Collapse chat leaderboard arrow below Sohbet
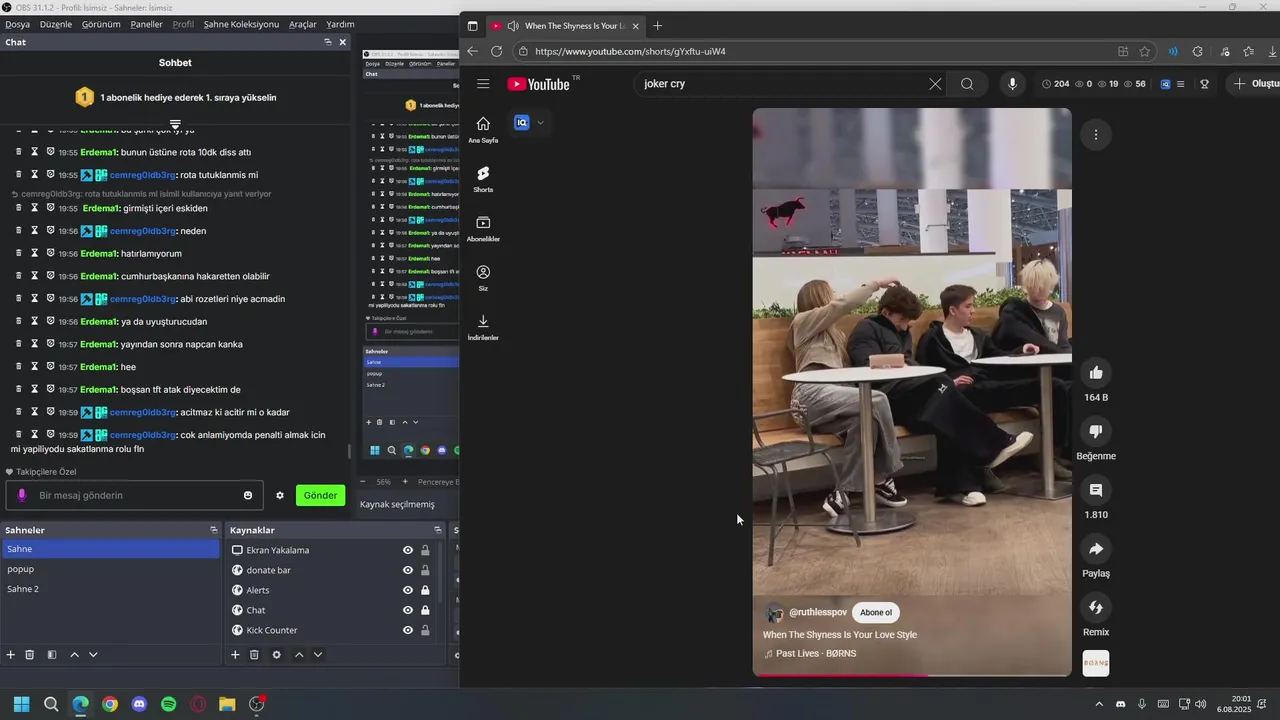This screenshot has height=720, width=1280. point(175,125)
